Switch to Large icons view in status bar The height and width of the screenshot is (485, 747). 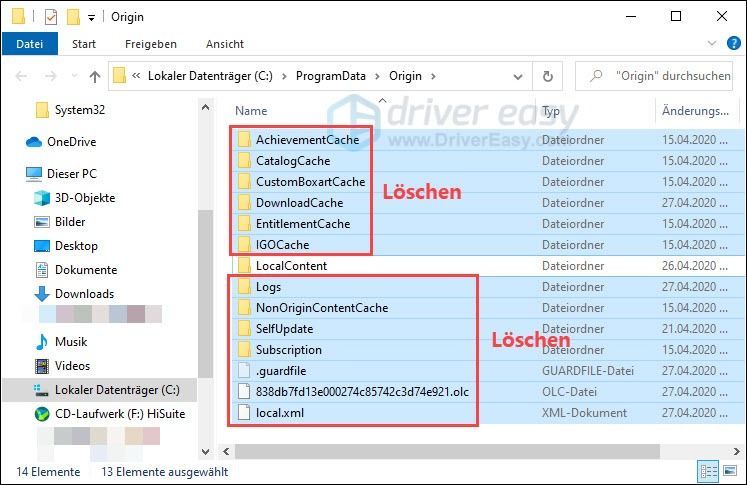click(x=730, y=471)
